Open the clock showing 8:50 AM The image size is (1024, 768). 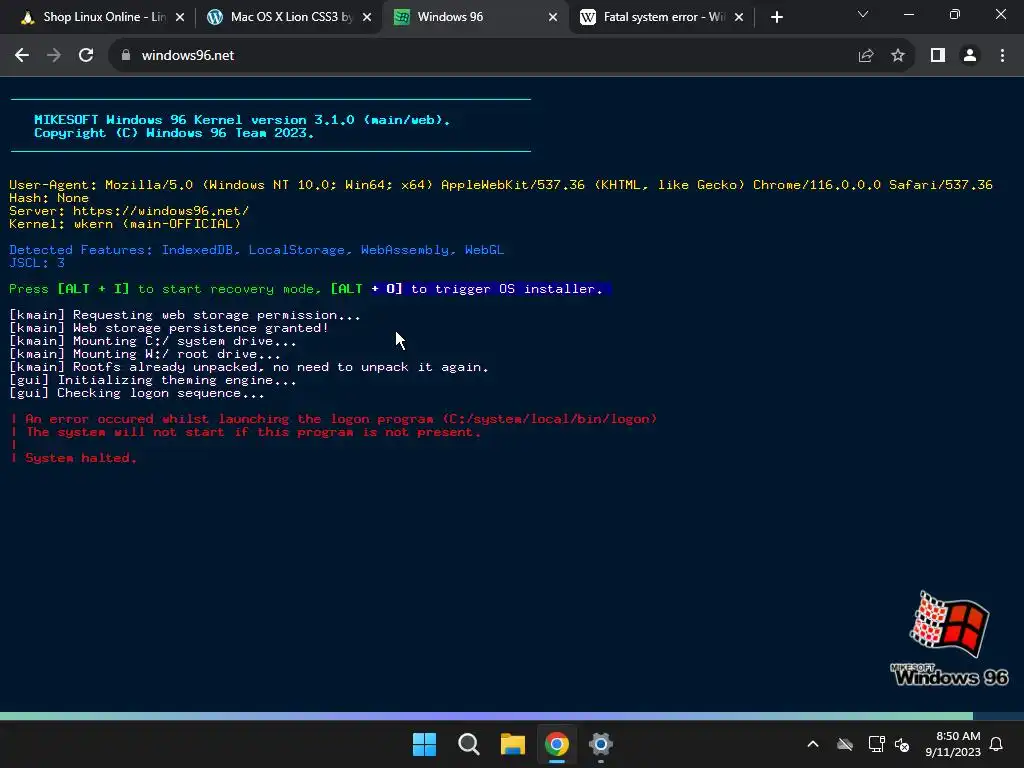(x=953, y=744)
